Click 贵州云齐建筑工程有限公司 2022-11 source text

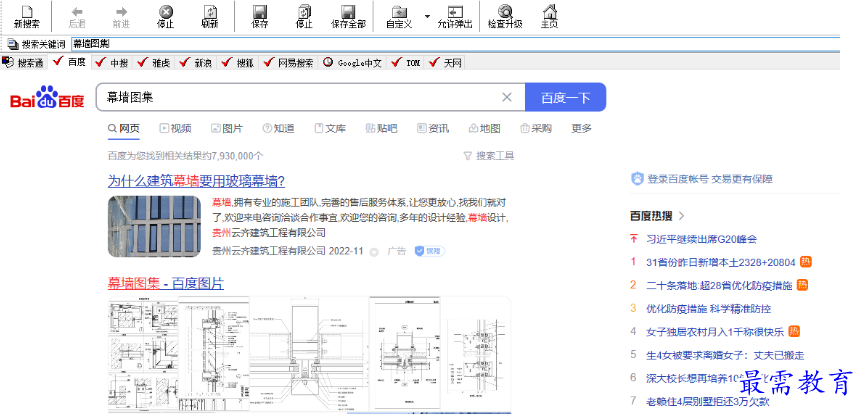coord(288,251)
